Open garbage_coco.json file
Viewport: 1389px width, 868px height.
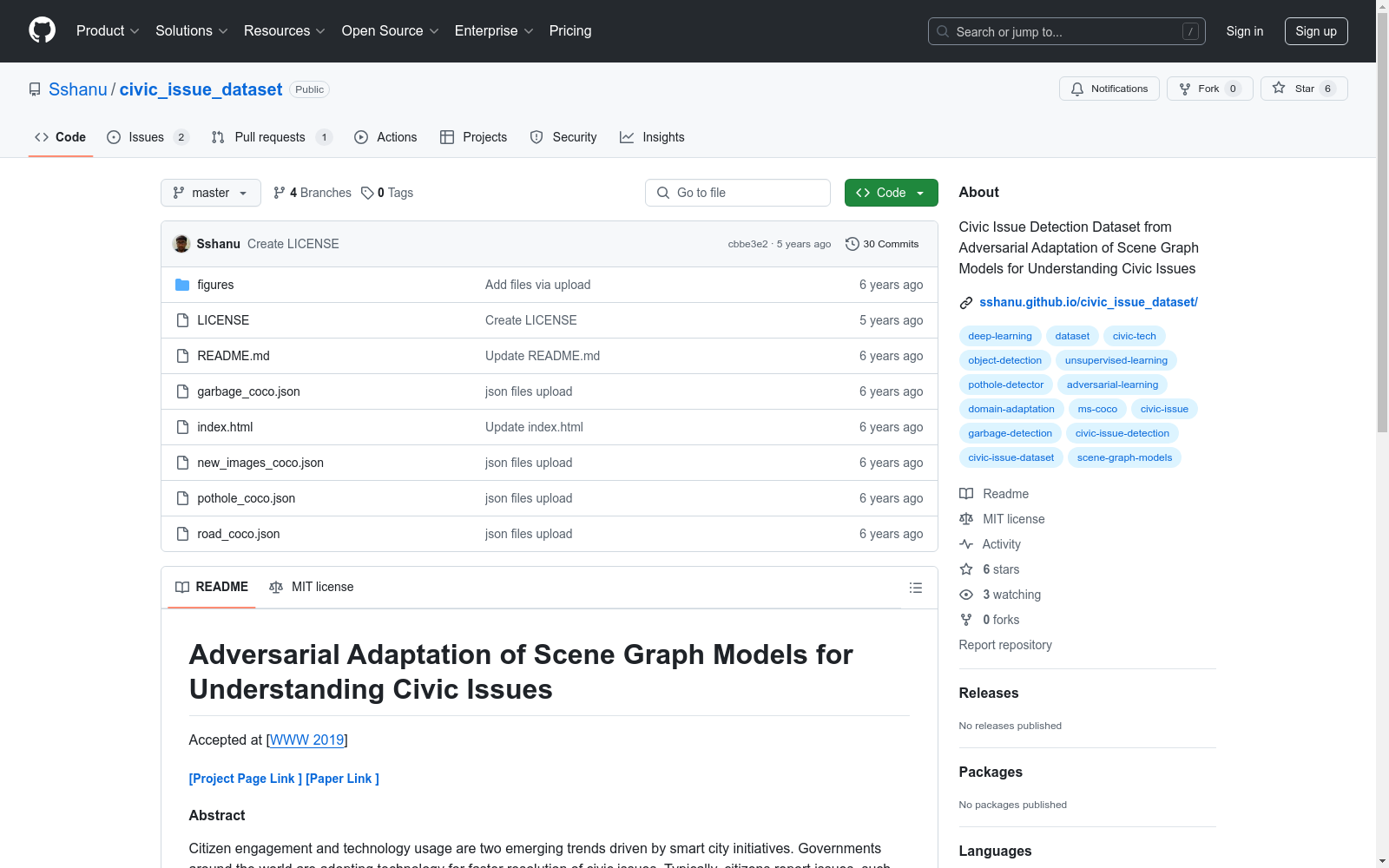tap(248, 391)
